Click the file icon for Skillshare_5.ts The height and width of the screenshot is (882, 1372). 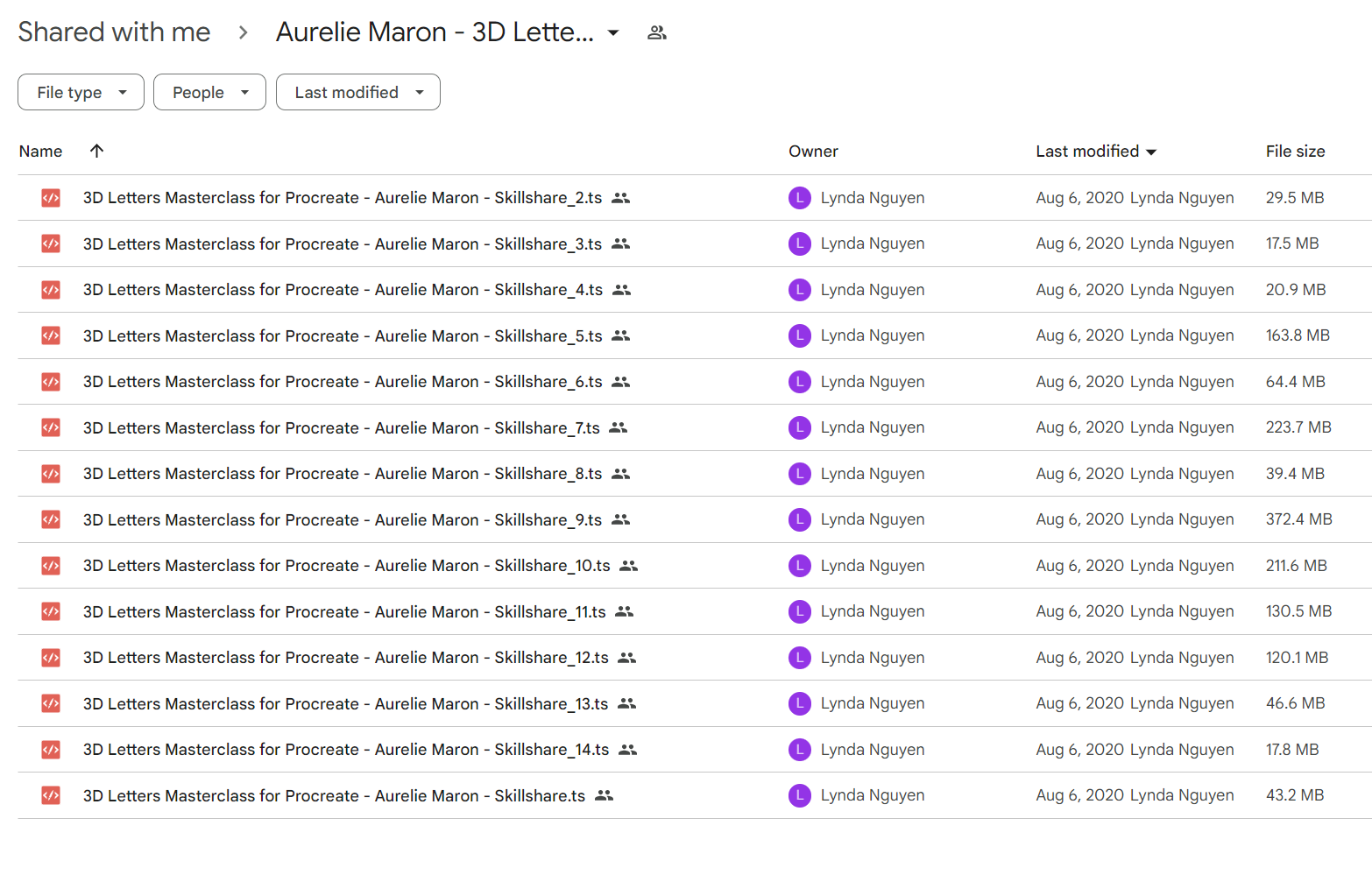click(x=51, y=335)
